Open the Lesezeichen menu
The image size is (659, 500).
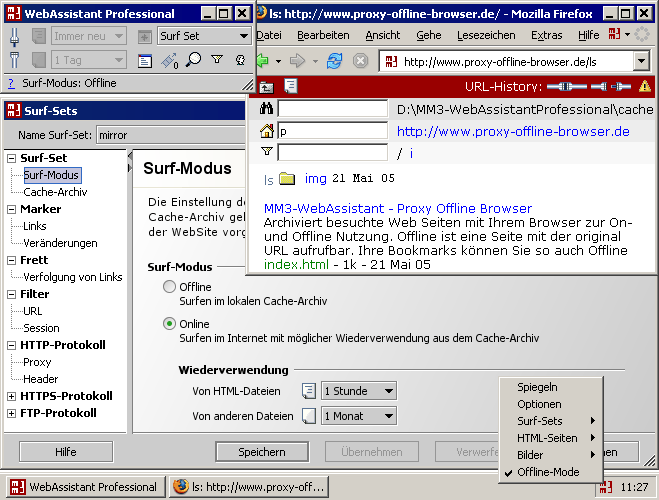[x=486, y=35]
